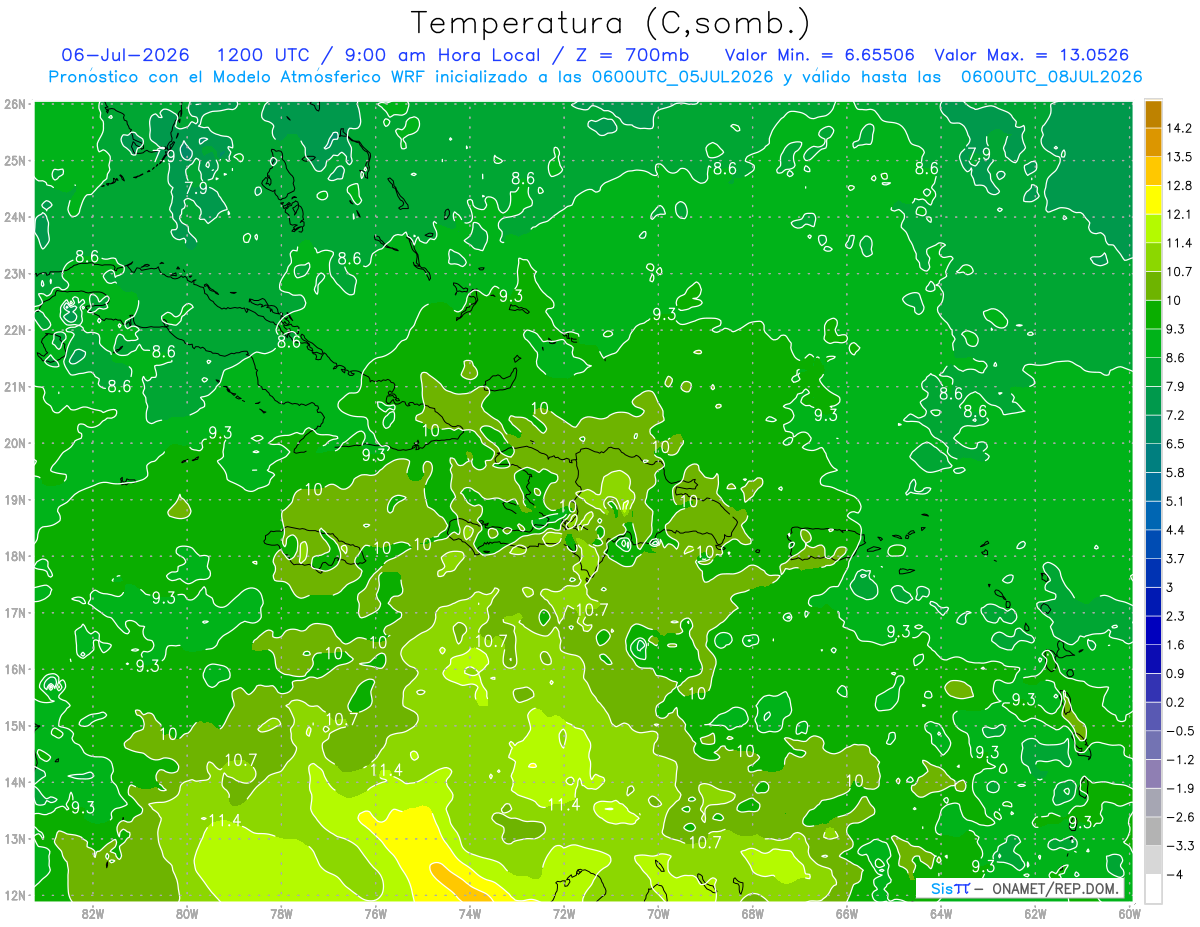Screen dimensions: 1200x927
Task: Click the '-2.6' colorbar label
Action: point(1180,817)
